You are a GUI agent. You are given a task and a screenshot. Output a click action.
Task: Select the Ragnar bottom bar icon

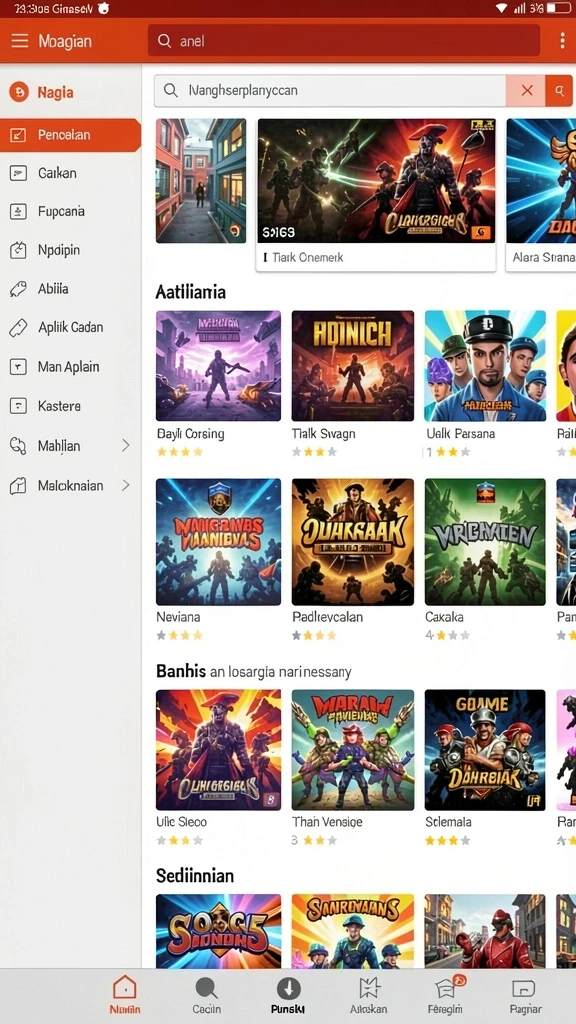[524, 995]
